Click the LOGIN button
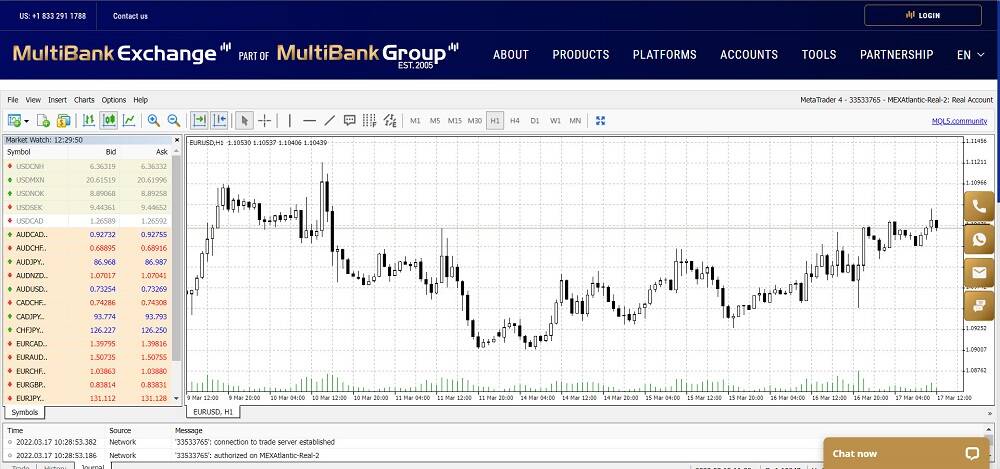Image resolution: width=1000 pixels, height=469 pixels. pyautogui.click(x=923, y=15)
